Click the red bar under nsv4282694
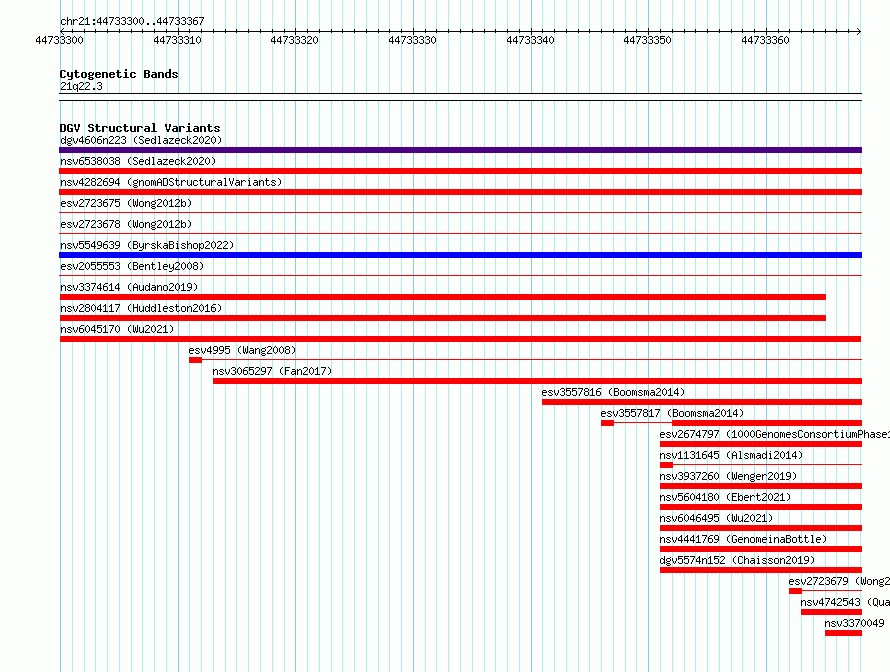The height and width of the screenshot is (672, 890). pos(460,192)
